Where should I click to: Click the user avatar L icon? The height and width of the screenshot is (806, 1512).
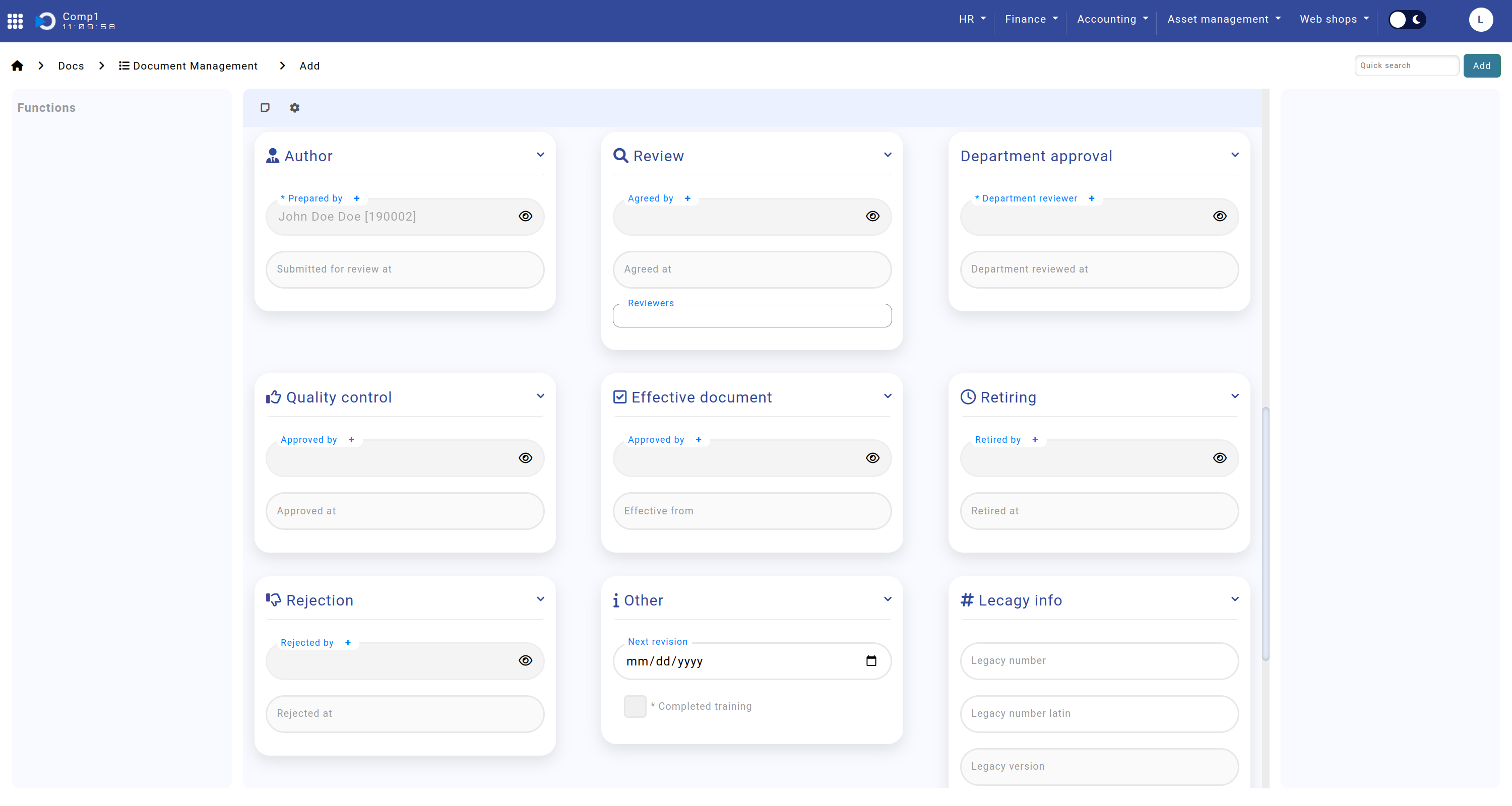click(1480, 20)
